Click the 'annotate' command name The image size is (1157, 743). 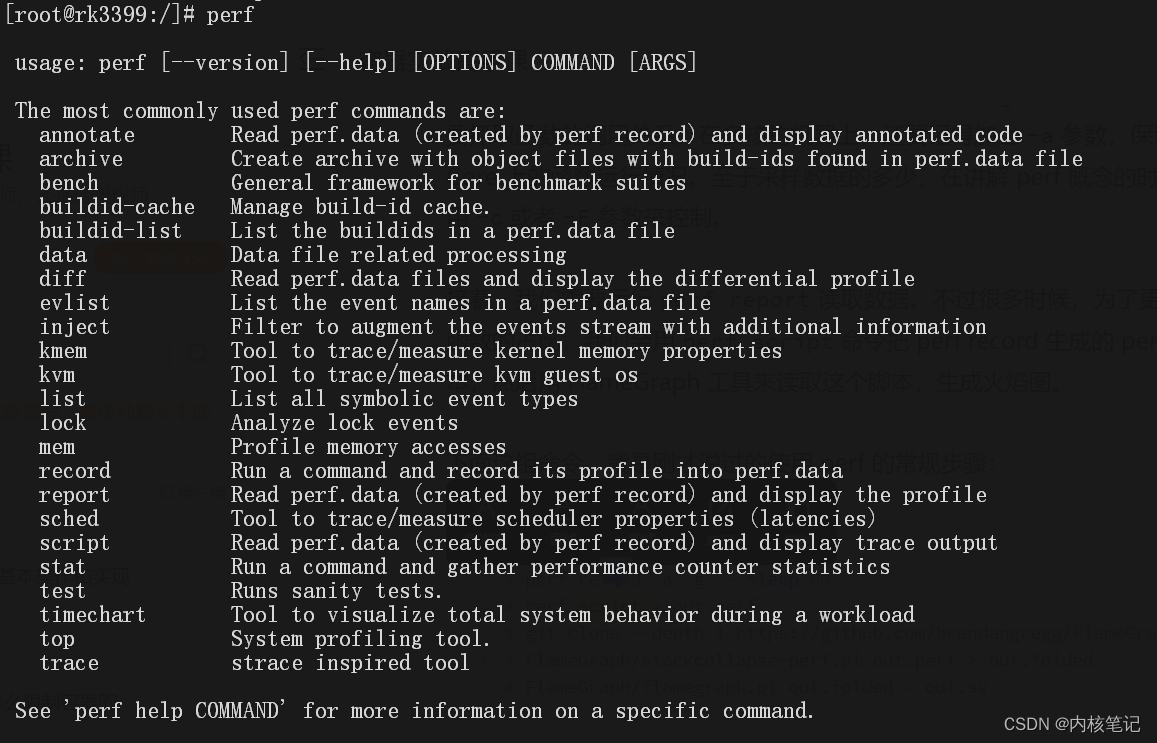[x=87, y=135]
